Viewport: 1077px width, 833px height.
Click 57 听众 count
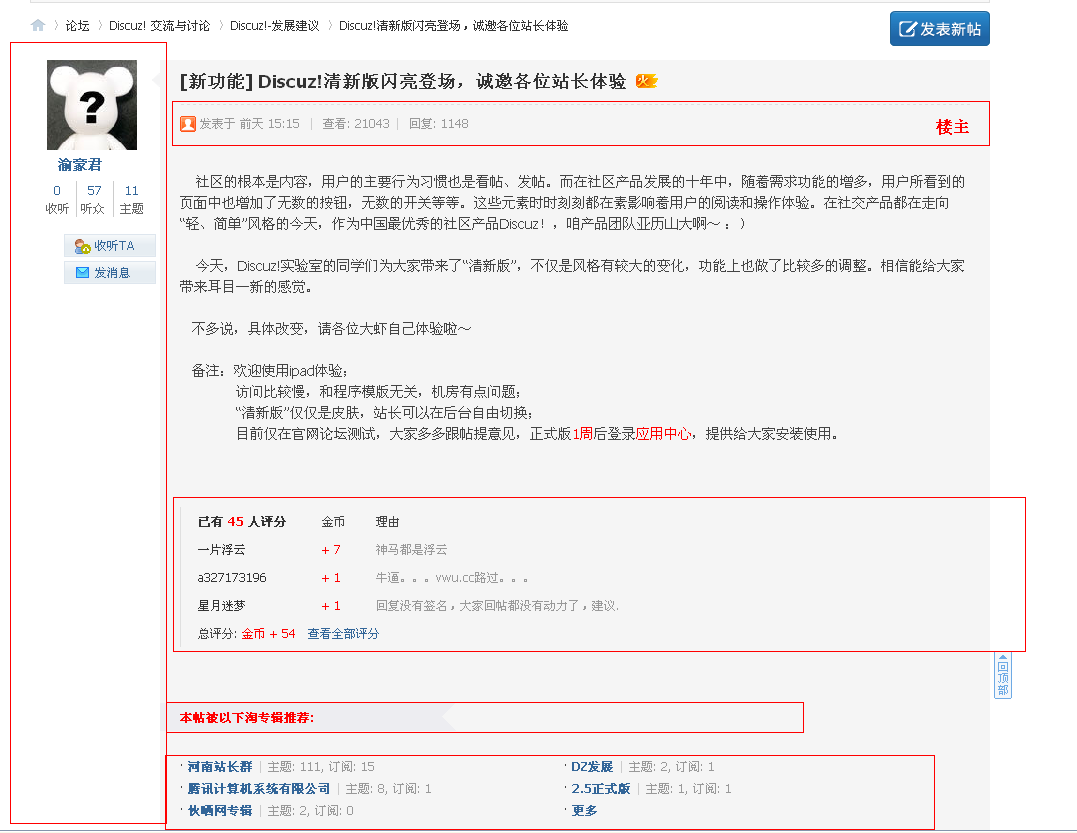tap(93, 199)
